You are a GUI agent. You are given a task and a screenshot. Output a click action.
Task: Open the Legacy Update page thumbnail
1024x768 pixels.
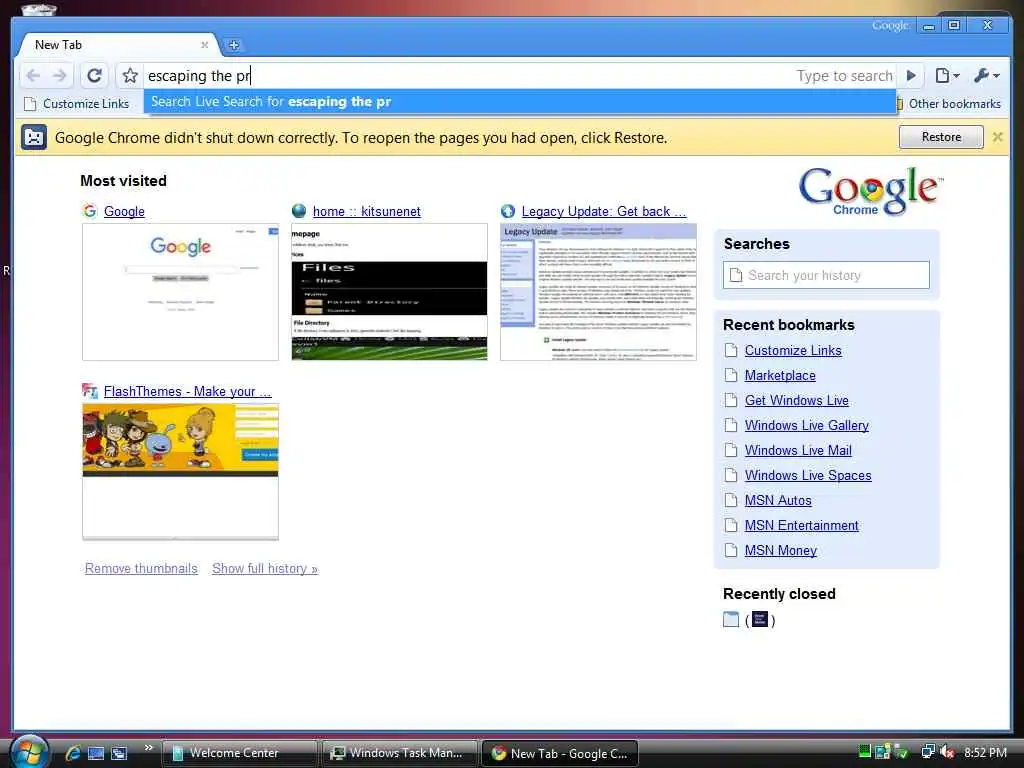(598, 292)
